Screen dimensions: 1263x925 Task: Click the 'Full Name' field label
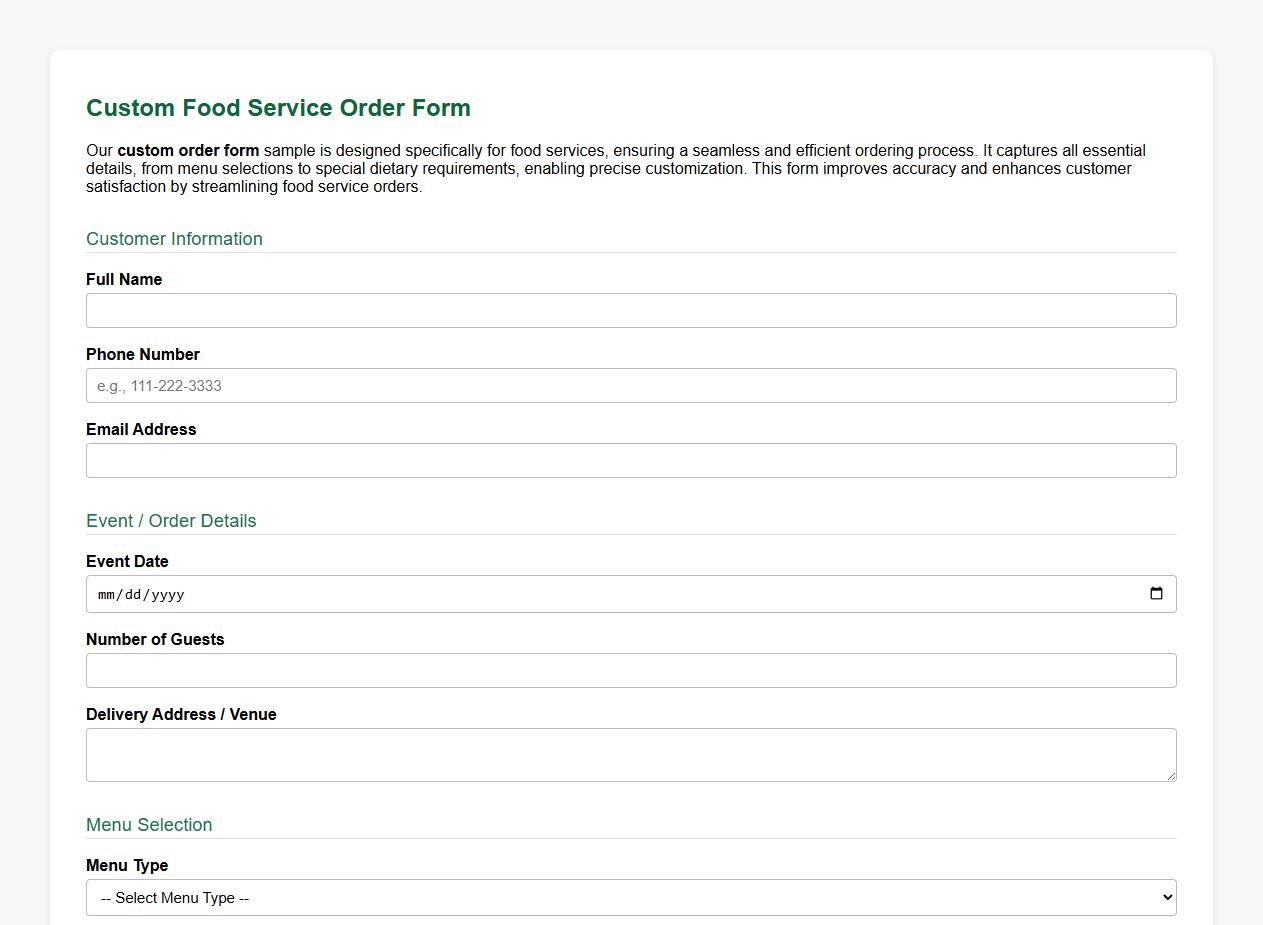click(123, 280)
